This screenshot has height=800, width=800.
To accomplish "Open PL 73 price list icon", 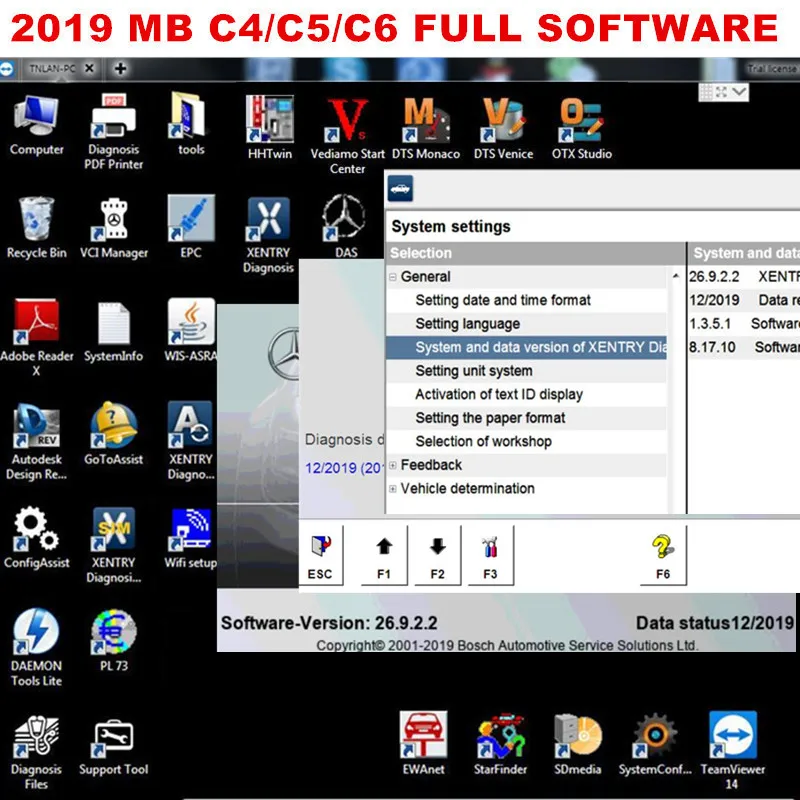I will click(x=113, y=632).
